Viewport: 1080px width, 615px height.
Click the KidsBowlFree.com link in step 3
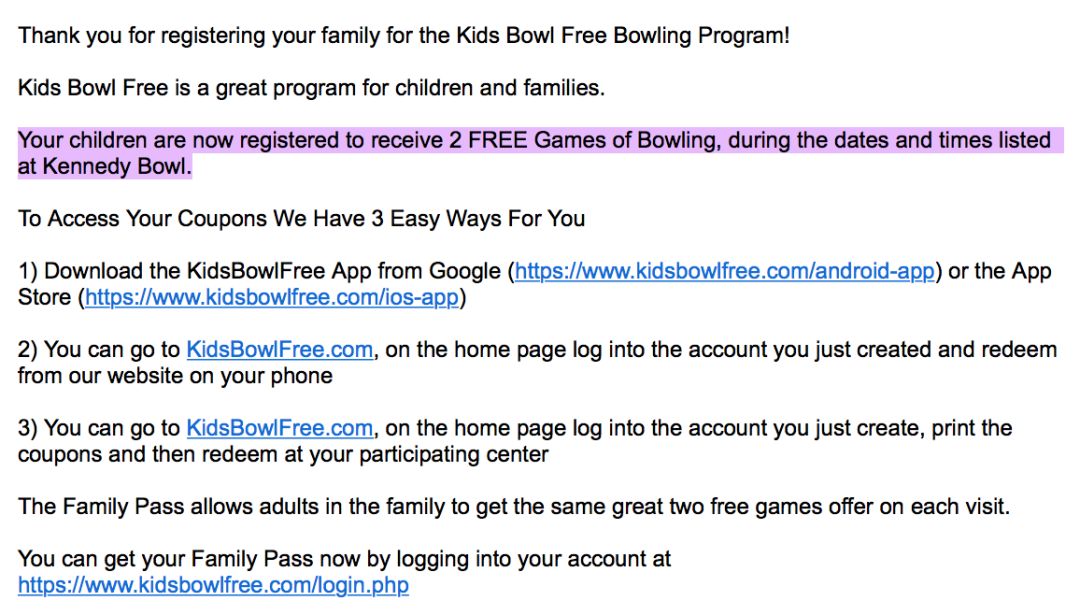(x=279, y=428)
